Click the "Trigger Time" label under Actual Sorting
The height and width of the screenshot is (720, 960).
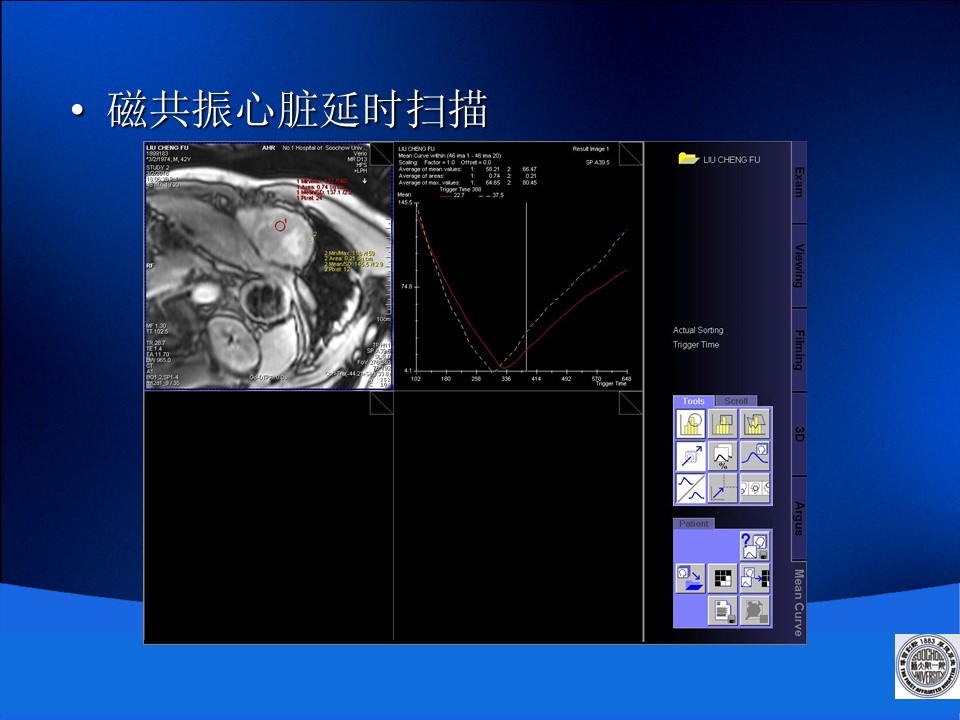click(696, 345)
